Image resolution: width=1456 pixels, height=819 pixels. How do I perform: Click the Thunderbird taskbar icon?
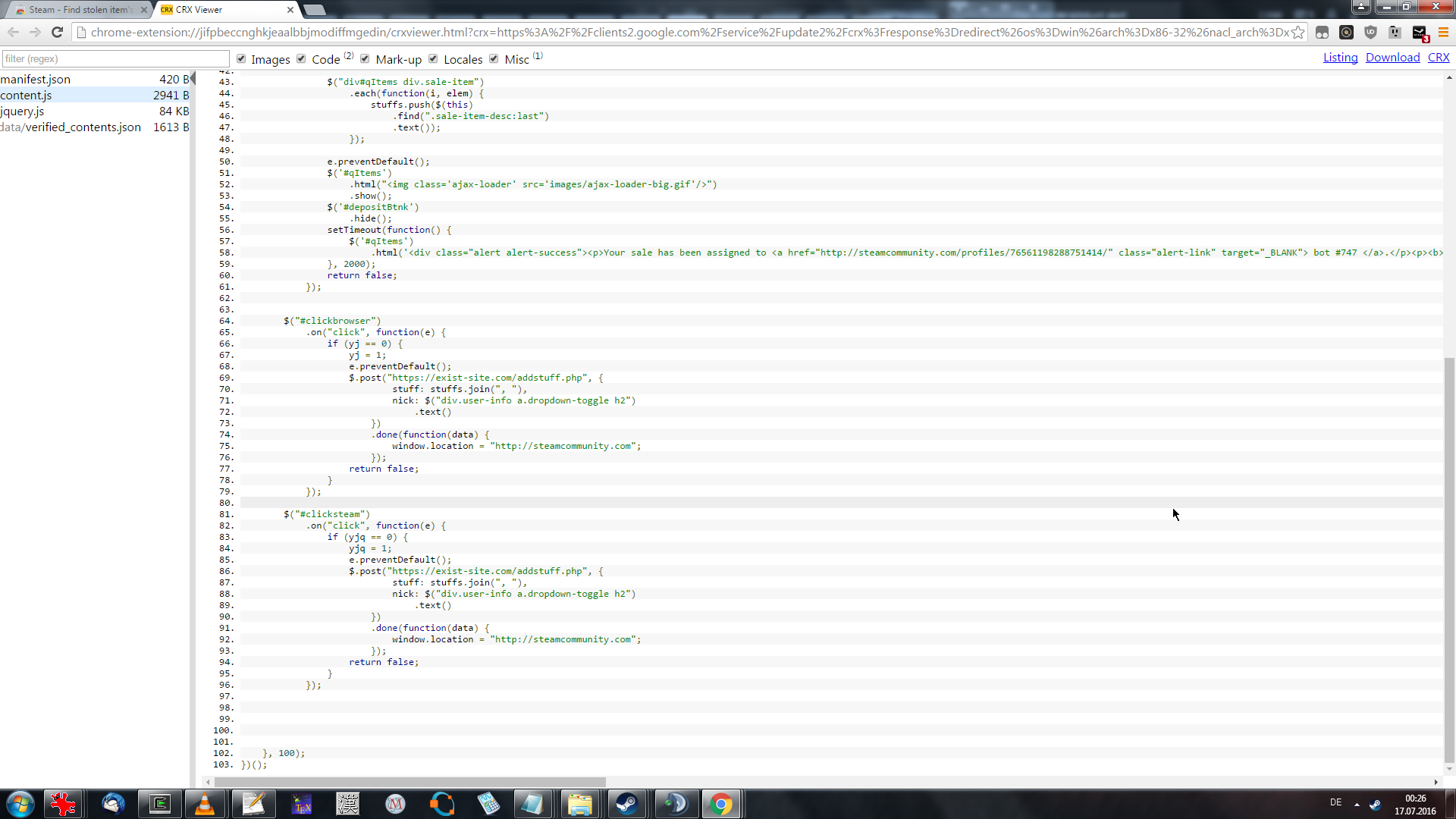click(x=113, y=804)
